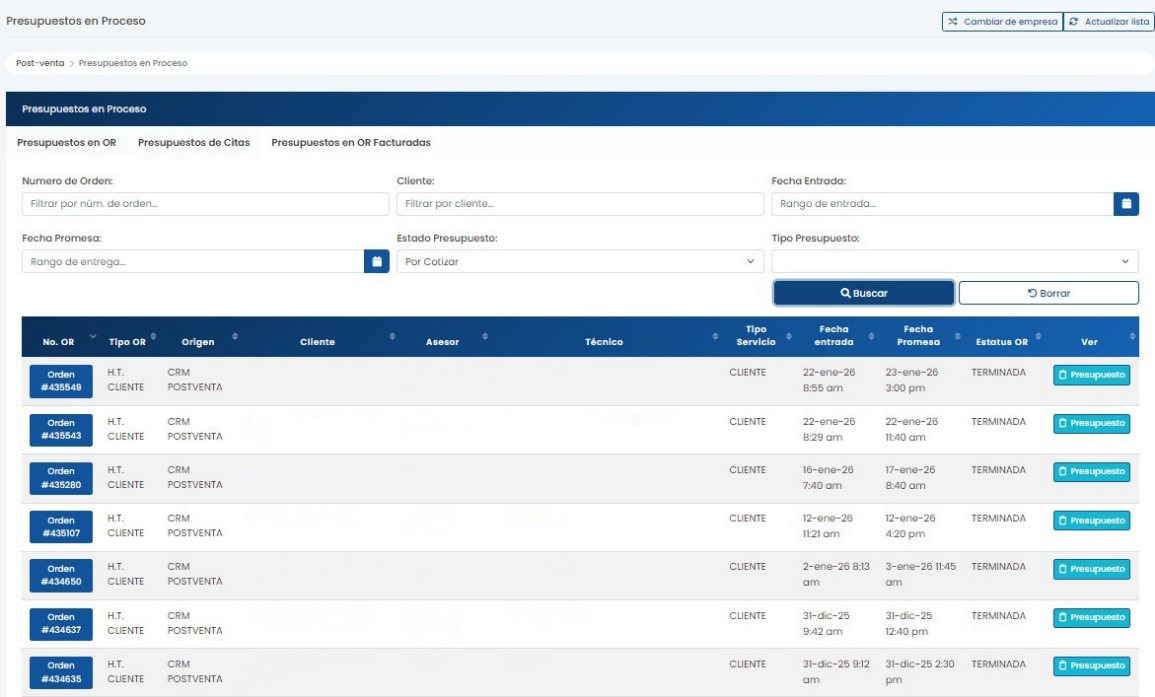Sort table by No. OR column
The image size is (1155, 697).
click(x=93, y=337)
